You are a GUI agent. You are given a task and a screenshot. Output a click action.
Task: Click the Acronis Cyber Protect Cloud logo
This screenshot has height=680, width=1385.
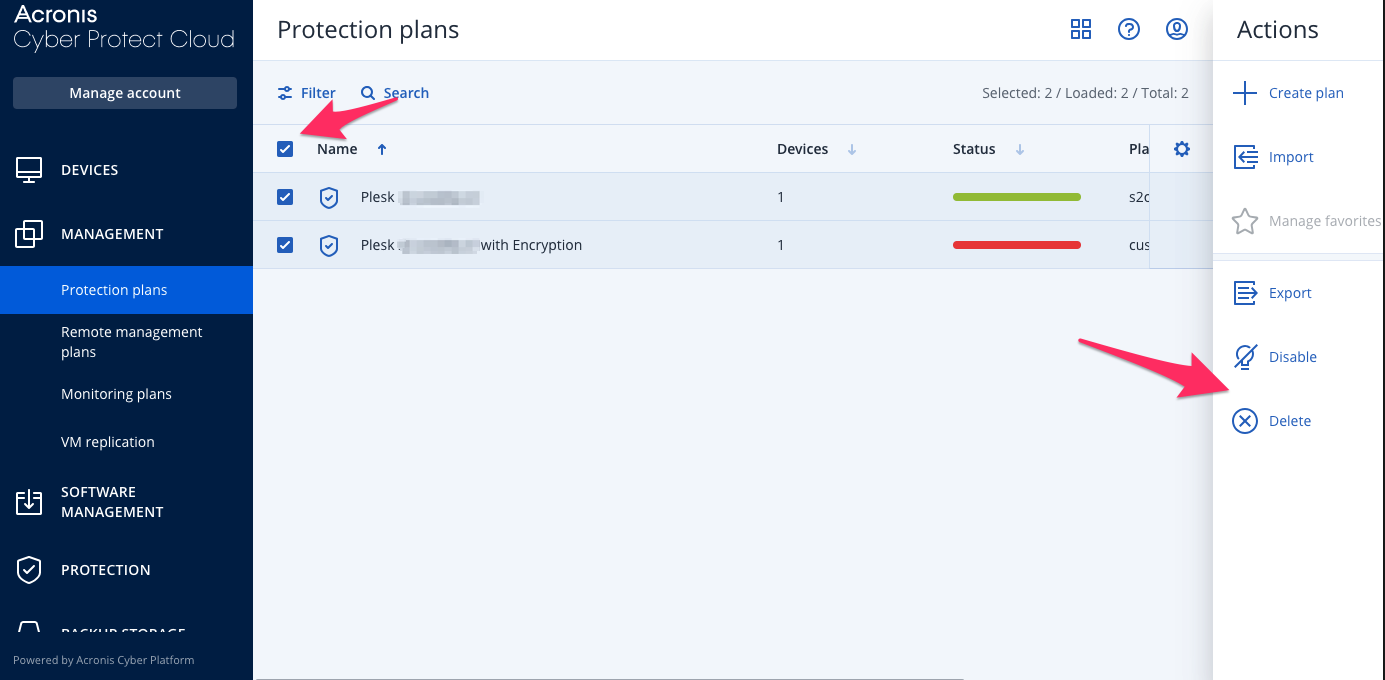(124, 28)
